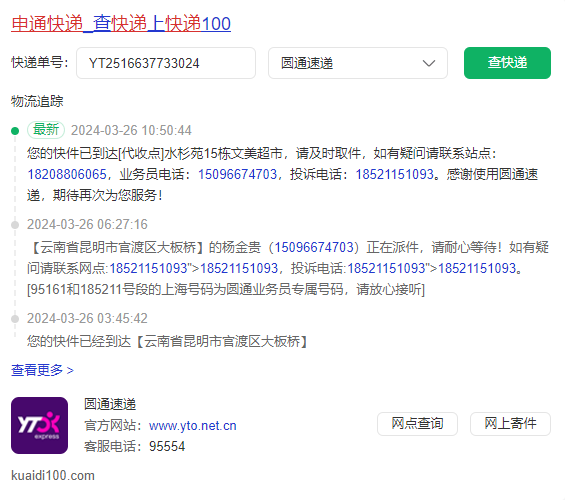Open the www.yto.net.cn official website link
The width and height of the screenshot is (565, 500).
click(x=193, y=426)
